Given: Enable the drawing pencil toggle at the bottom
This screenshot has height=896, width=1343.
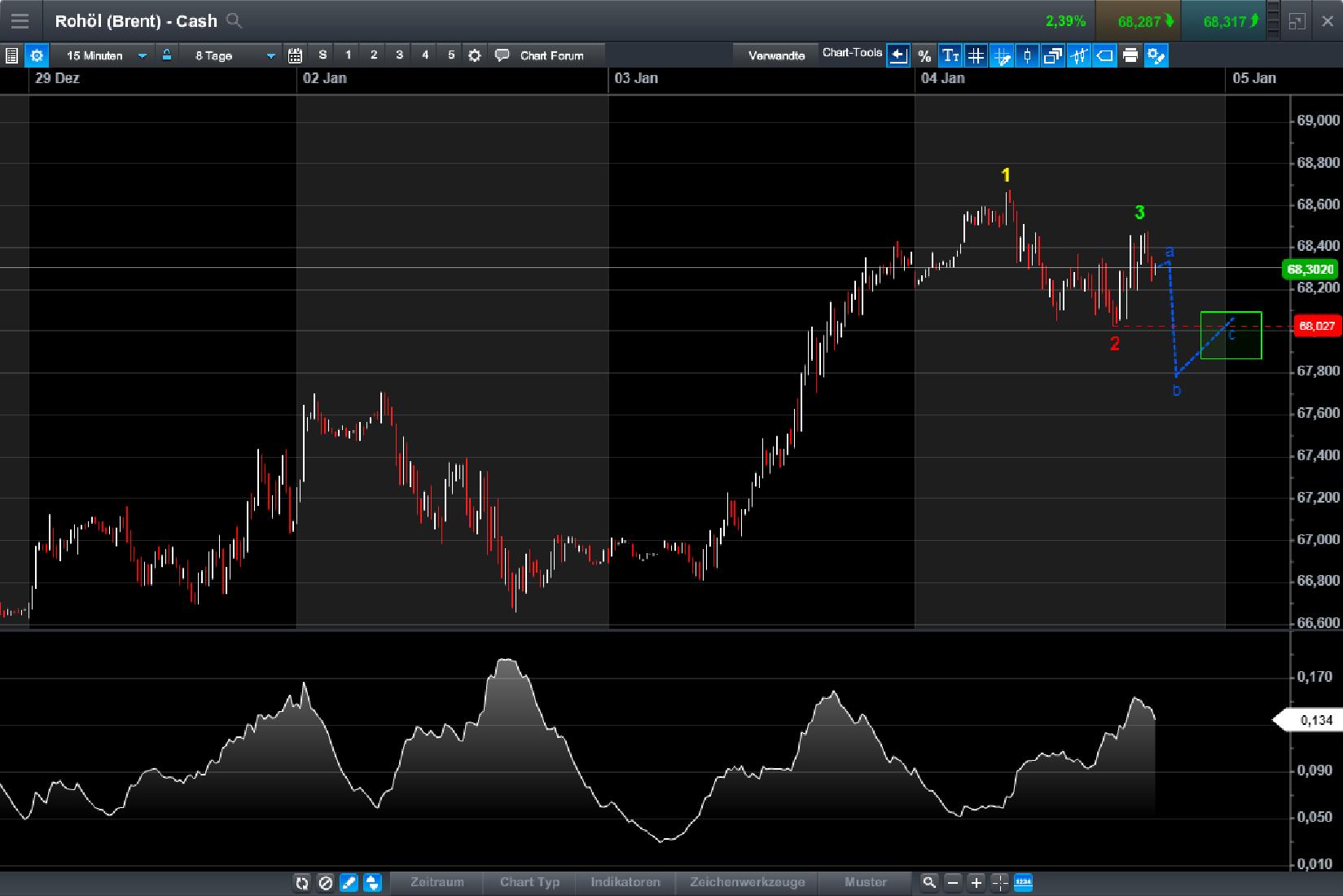Looking at the screenshot, I should (x=349, y=883).
